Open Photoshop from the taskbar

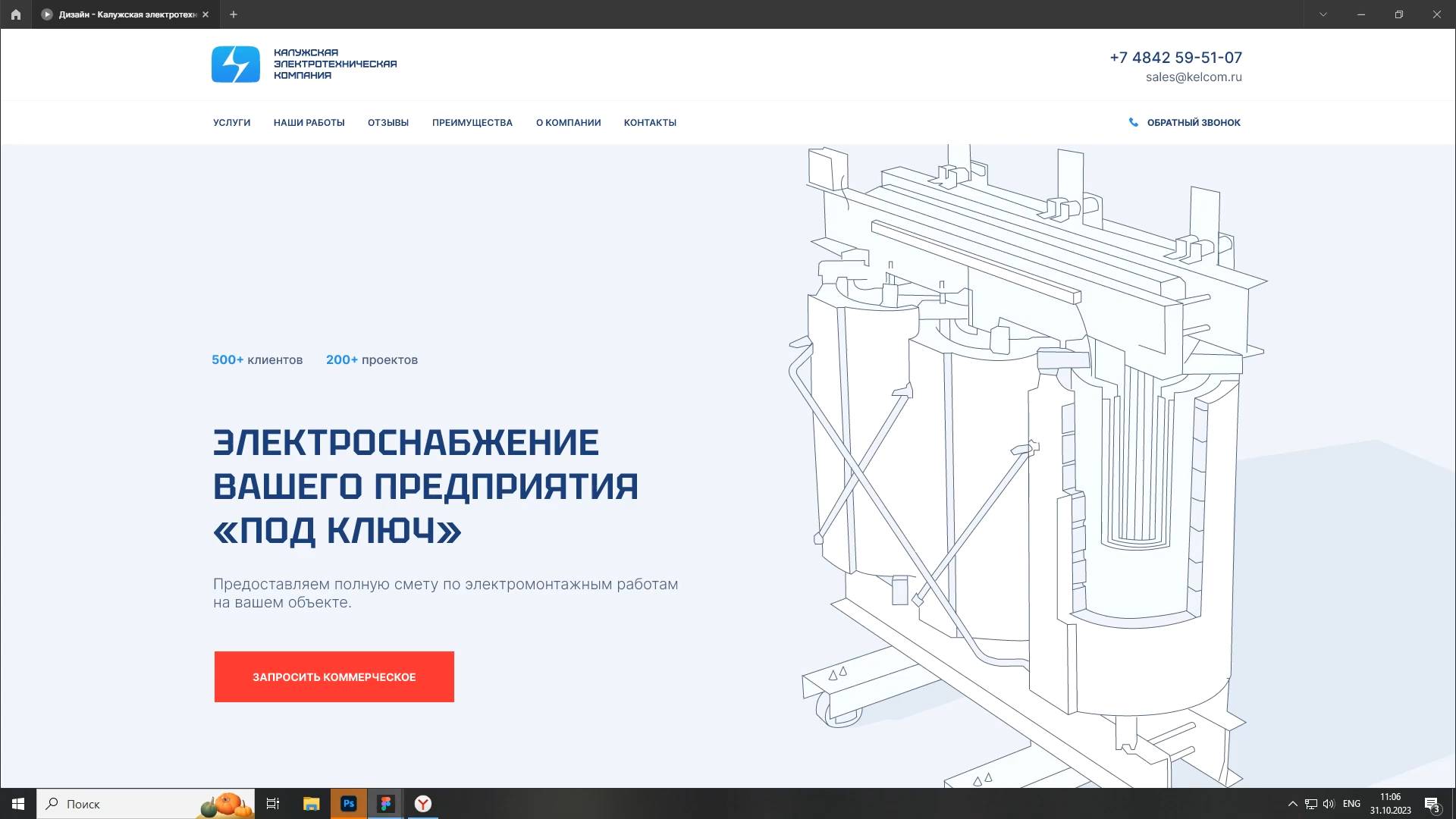348,804
